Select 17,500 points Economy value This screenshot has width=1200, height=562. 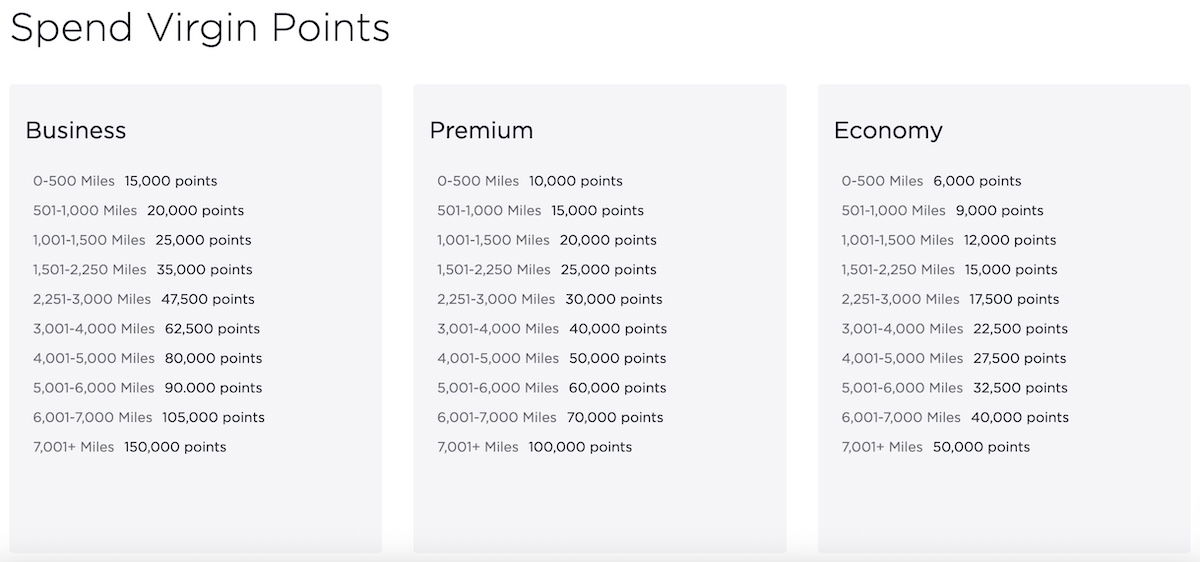[x=1014, y=299]
